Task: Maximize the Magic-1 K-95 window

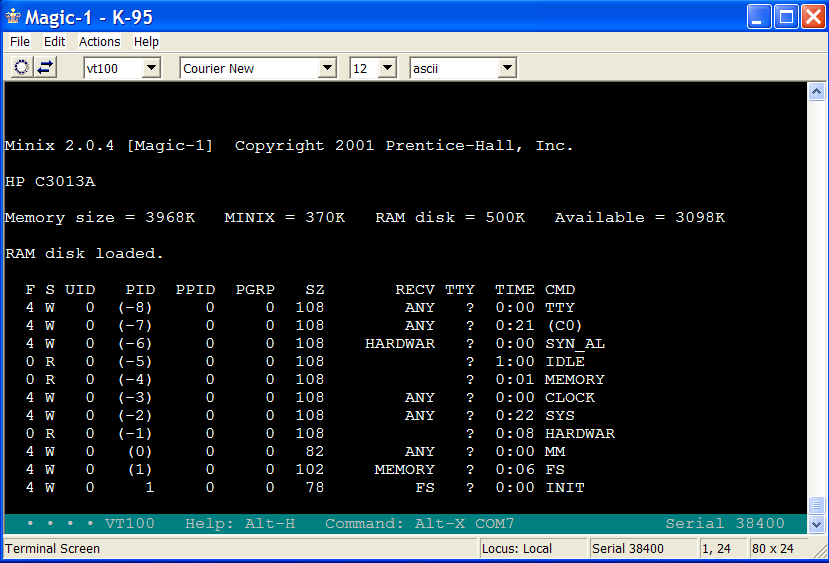Action: [786, 17]
